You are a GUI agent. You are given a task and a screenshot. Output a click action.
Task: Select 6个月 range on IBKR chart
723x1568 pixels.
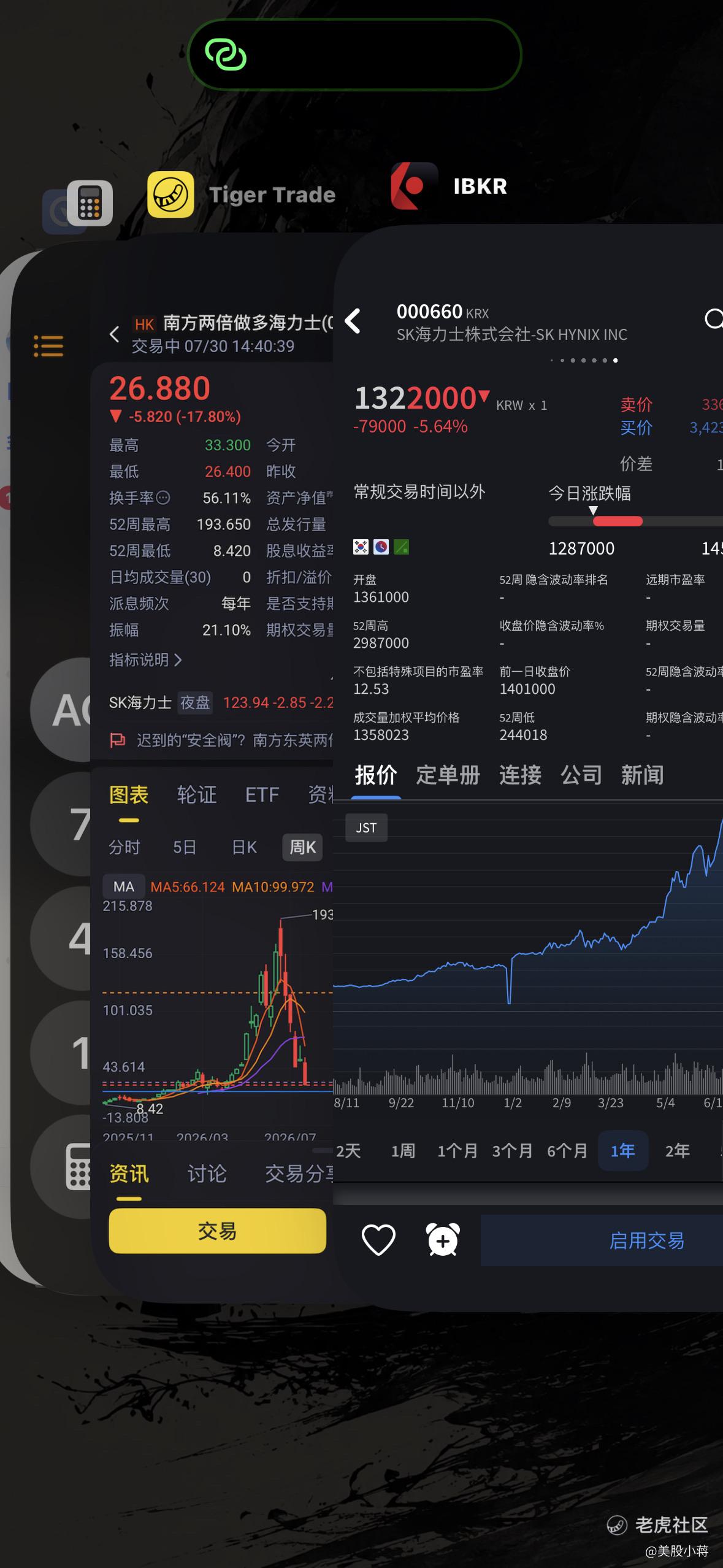point(567,1150)
